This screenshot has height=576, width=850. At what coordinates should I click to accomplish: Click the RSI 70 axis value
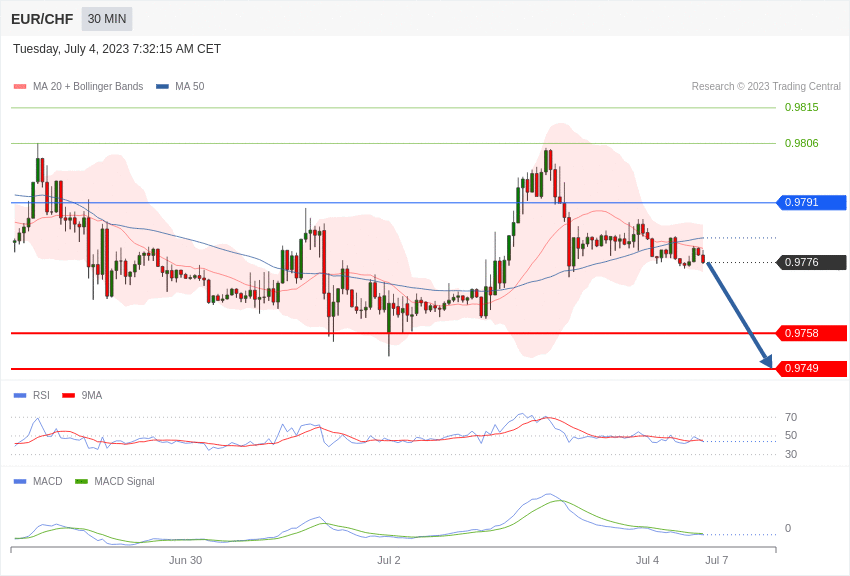click(x=791, y=417)
